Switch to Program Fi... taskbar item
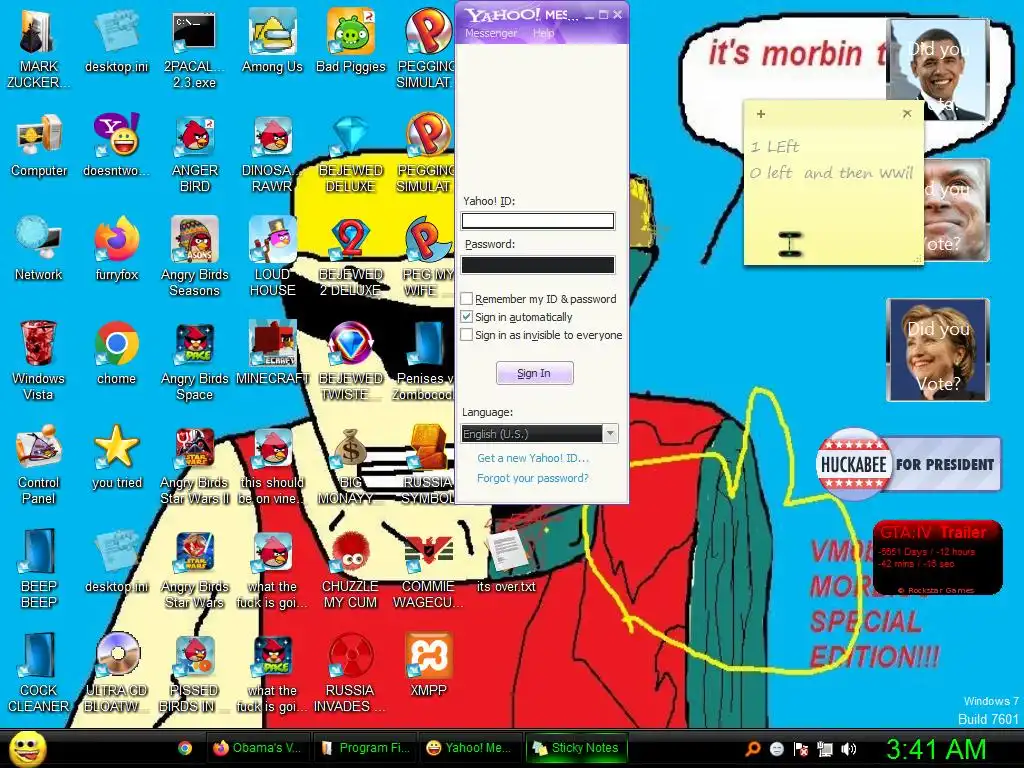 tap(364, 748)
